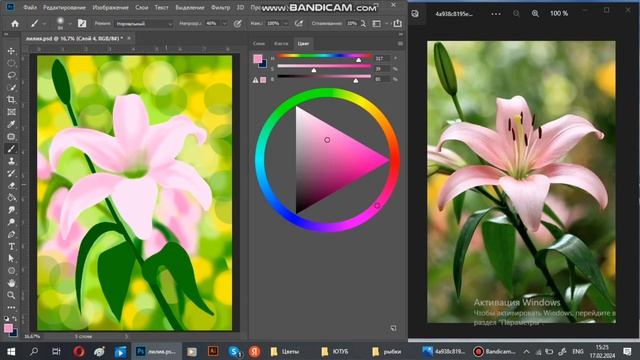Click the brightness slider in Color panel

pyautogui.click(x=324, y=76)
